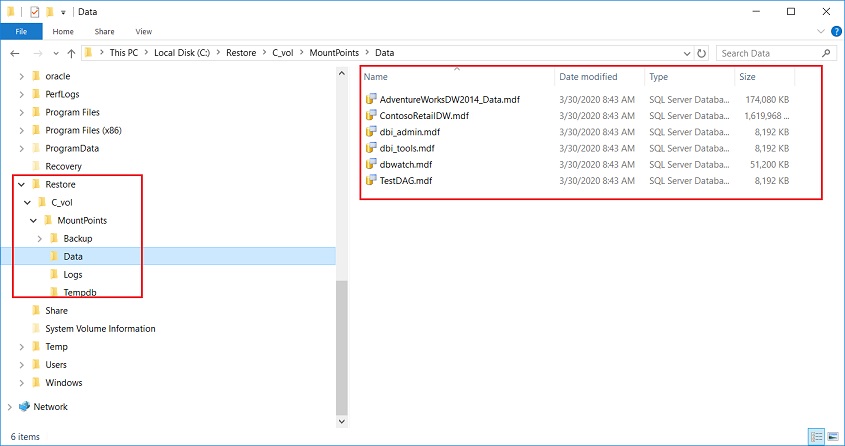This screenshot has height=446, width=845.
Task: Switch to Details view layout
Action: tap(816, 436)
